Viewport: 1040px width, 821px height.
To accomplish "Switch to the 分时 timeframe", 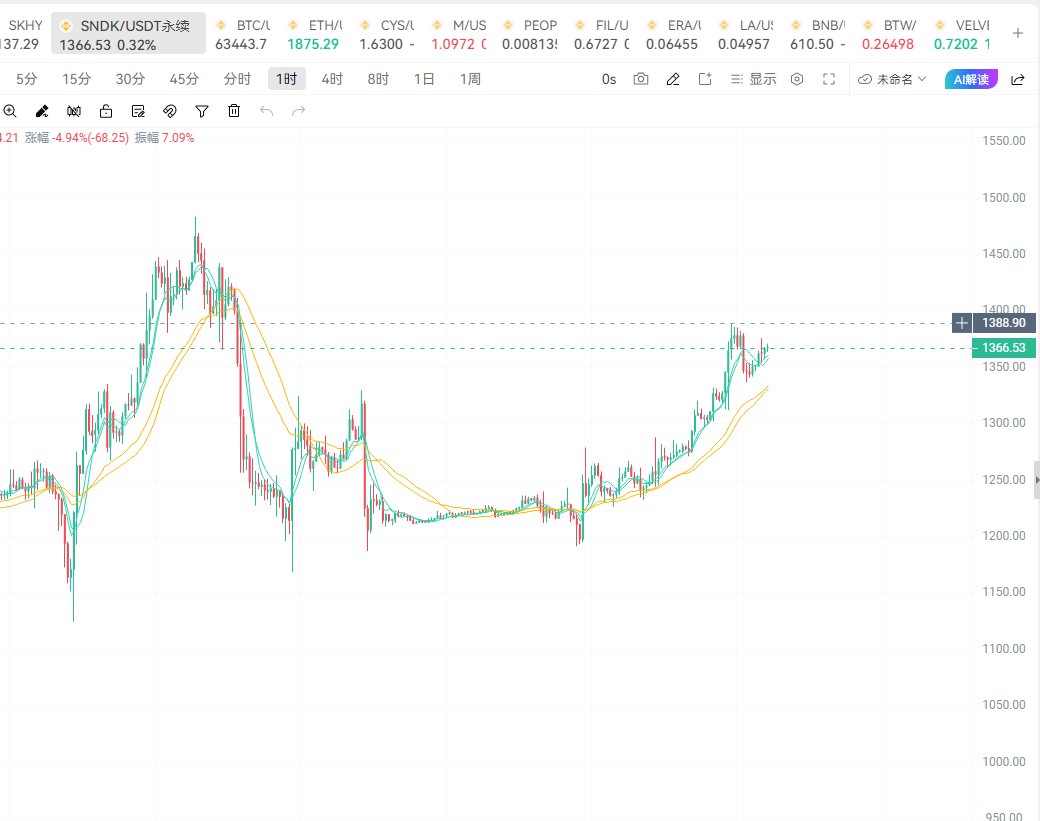I will pyautogui.click(x=237, y=79).
